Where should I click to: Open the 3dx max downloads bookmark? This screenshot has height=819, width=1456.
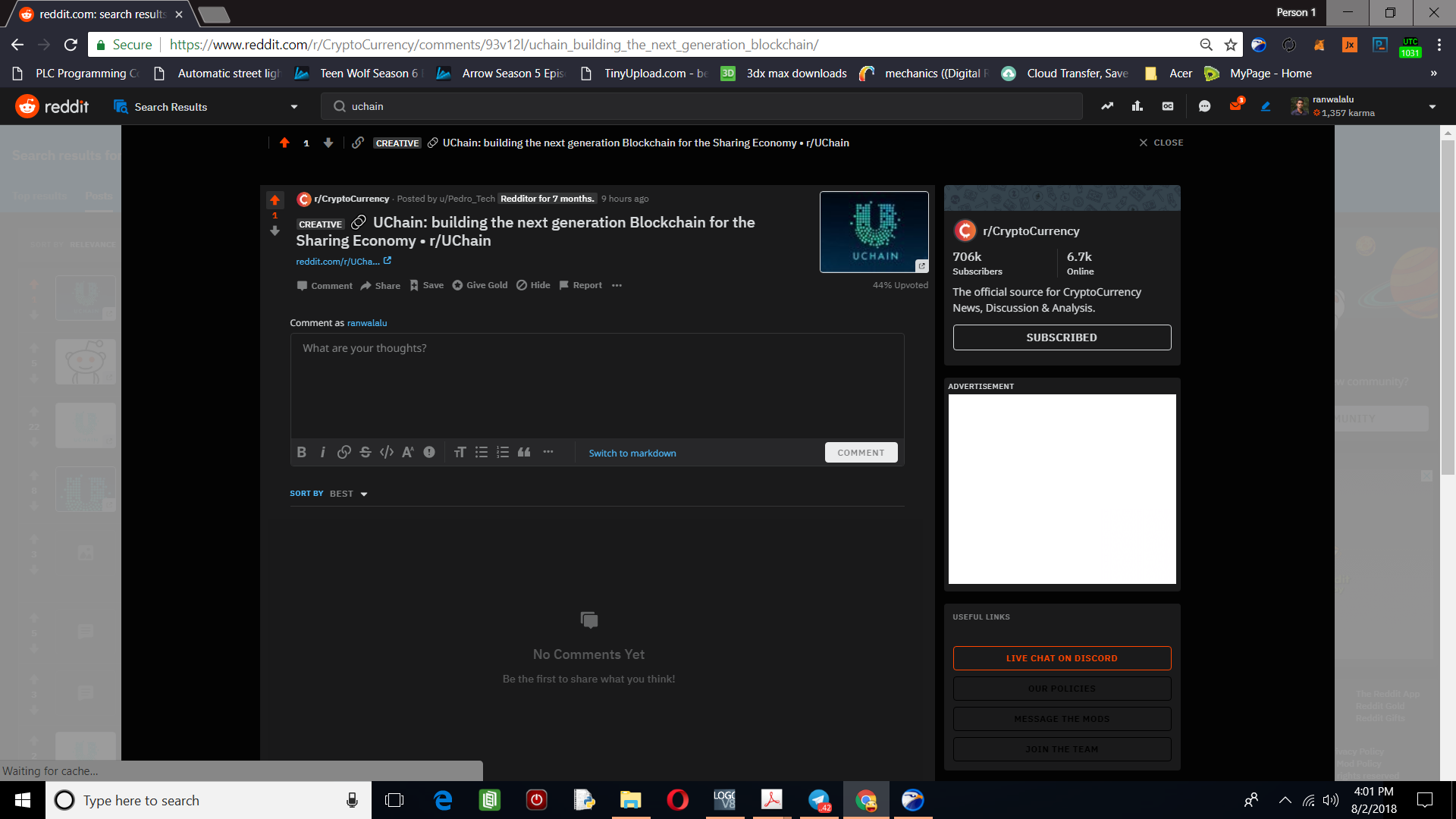[x=783, y=74]
